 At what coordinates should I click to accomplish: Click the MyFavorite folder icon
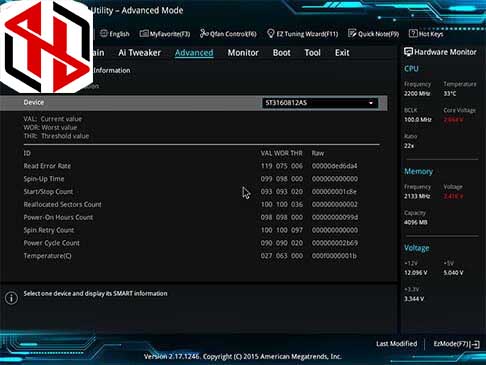(x=144, y=34)
